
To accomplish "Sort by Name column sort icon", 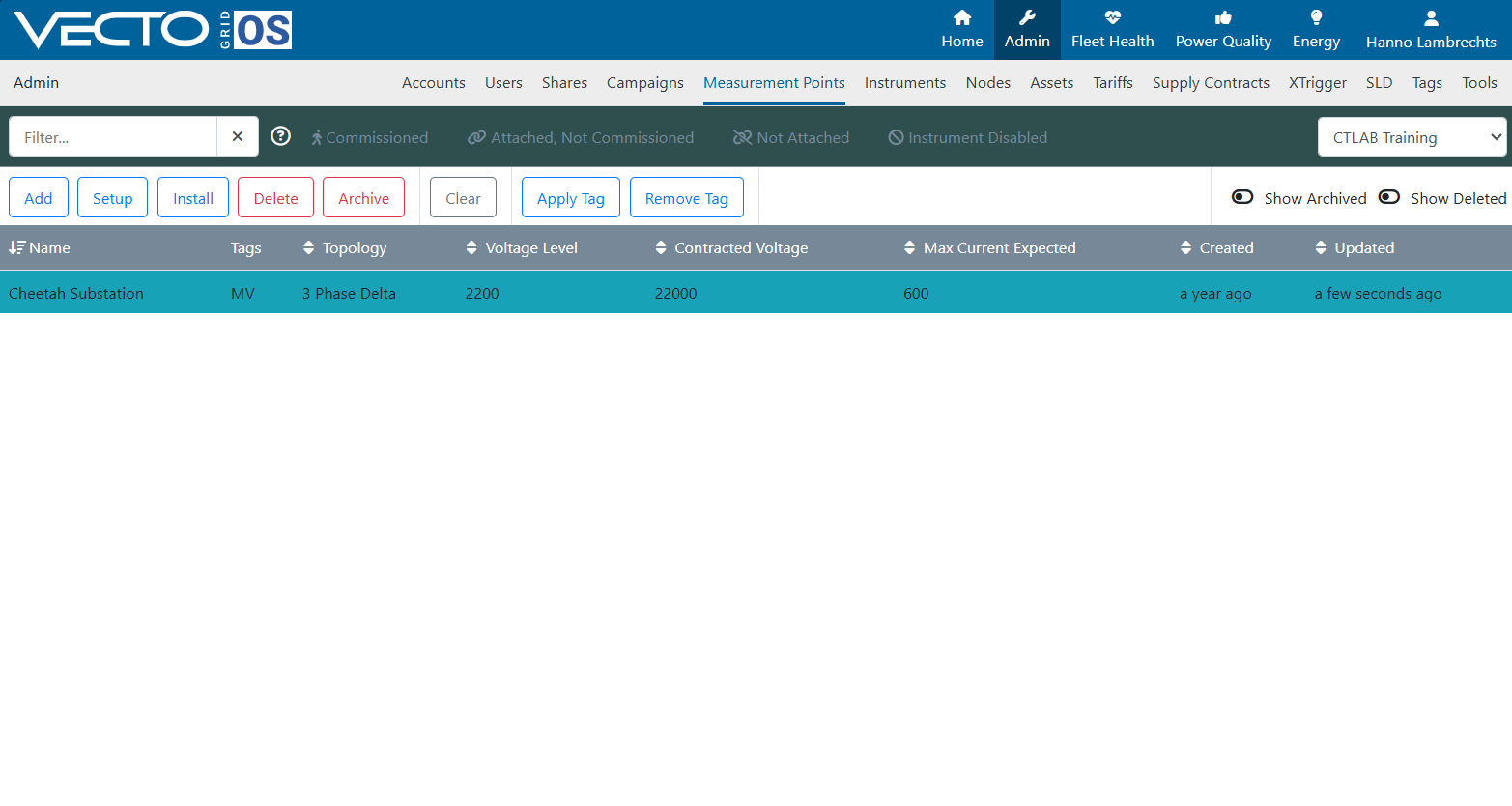I will coord(16,248).
